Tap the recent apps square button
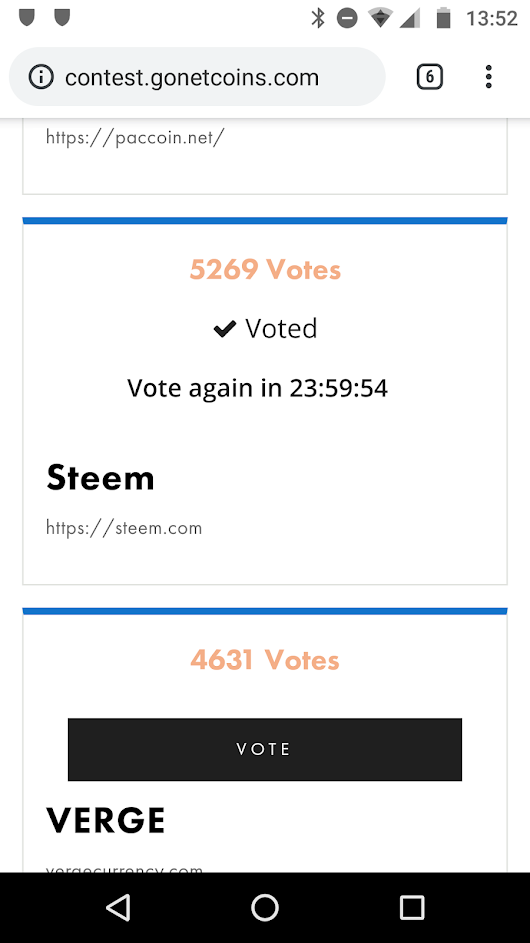This screenshot has width=530, height=943. (x=412, y=907)
